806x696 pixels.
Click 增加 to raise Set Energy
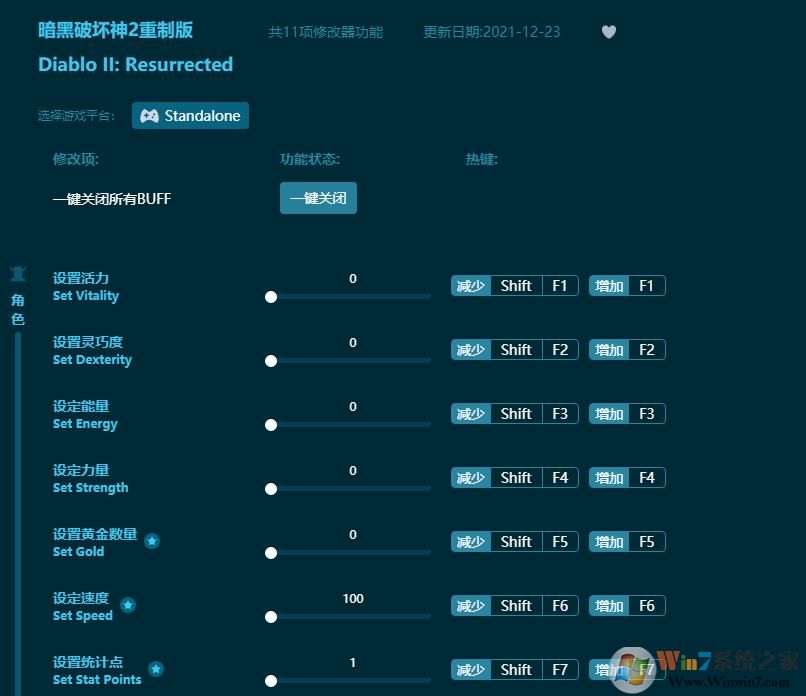tap(608, 413)
